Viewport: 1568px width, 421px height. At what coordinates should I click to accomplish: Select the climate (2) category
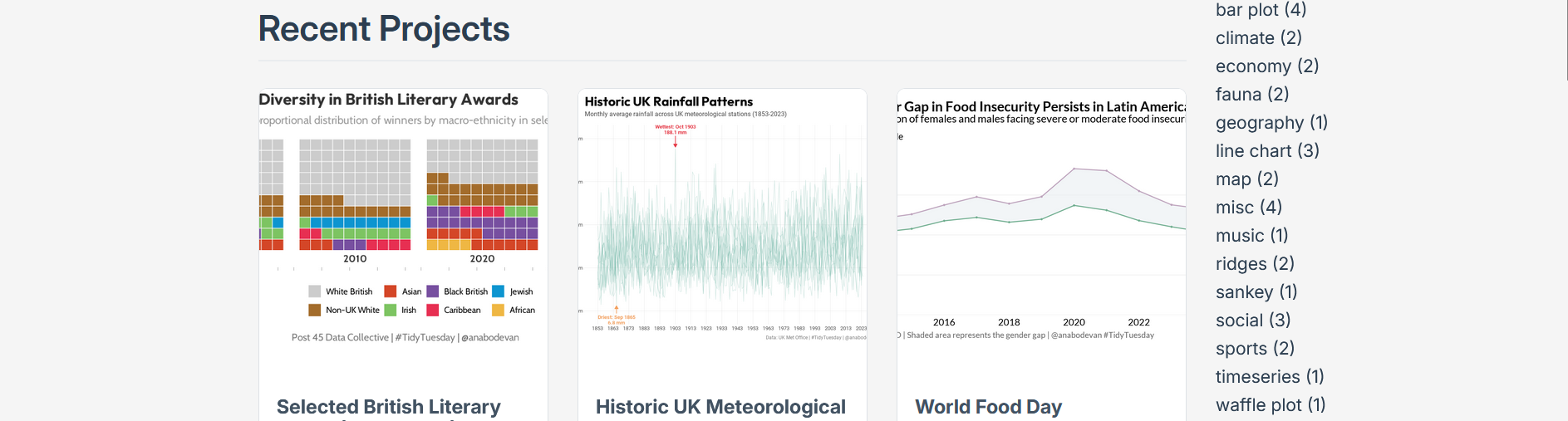pyautogui.click(x=1258, y=38)
